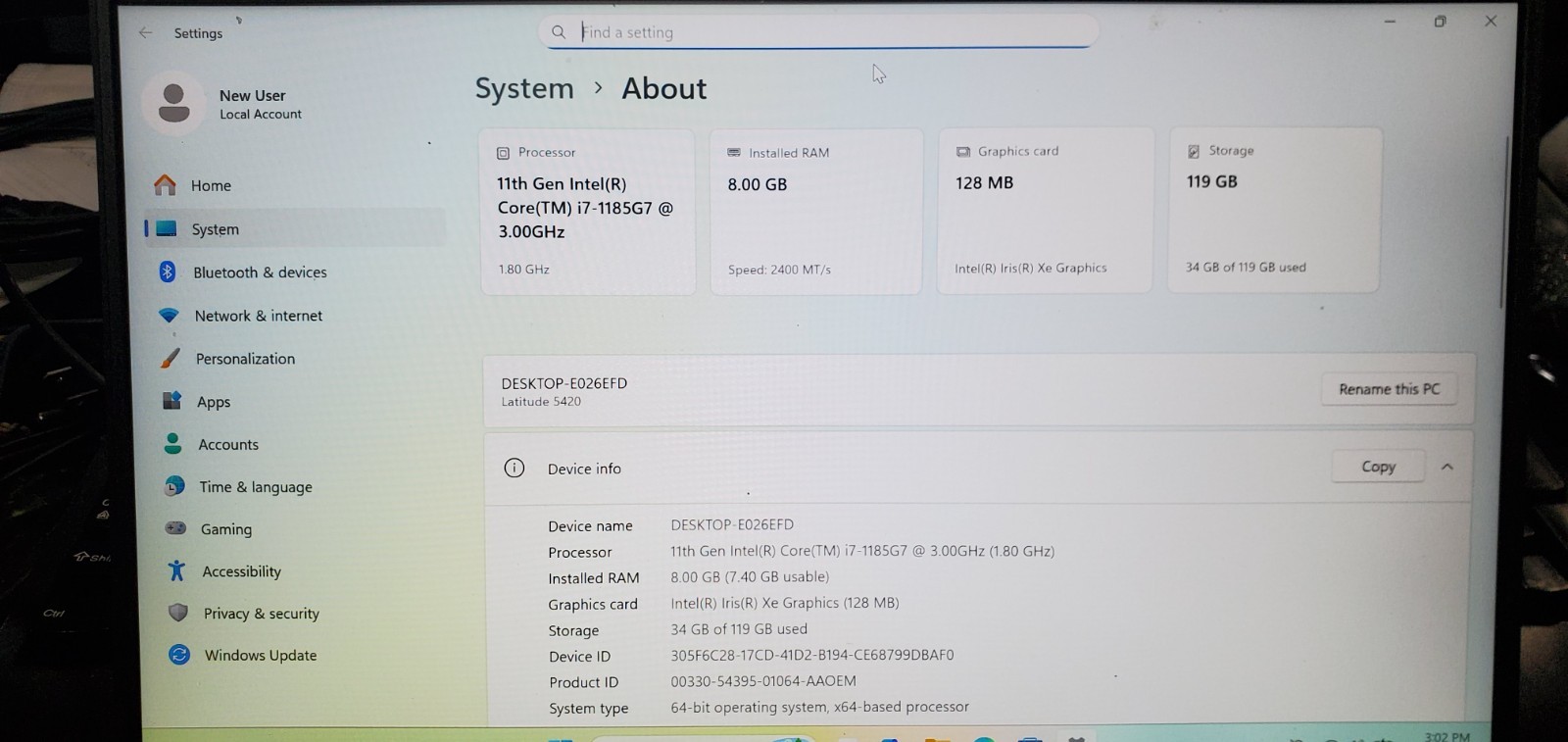Click Rename this PC button
The height and width of the screenshot is (742, 1568).
[1389, 389]
